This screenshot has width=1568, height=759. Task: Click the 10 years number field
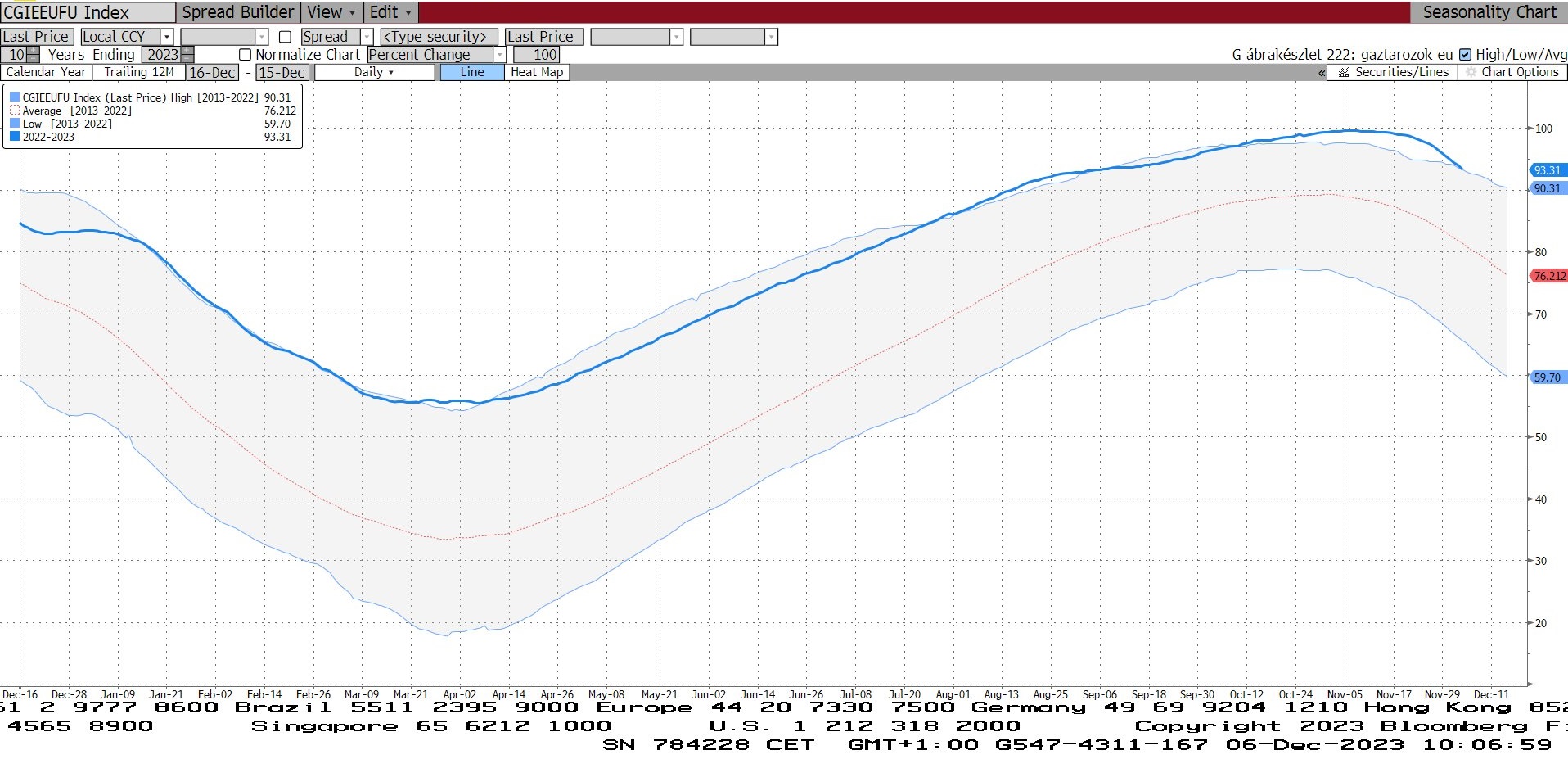point(14,55)
